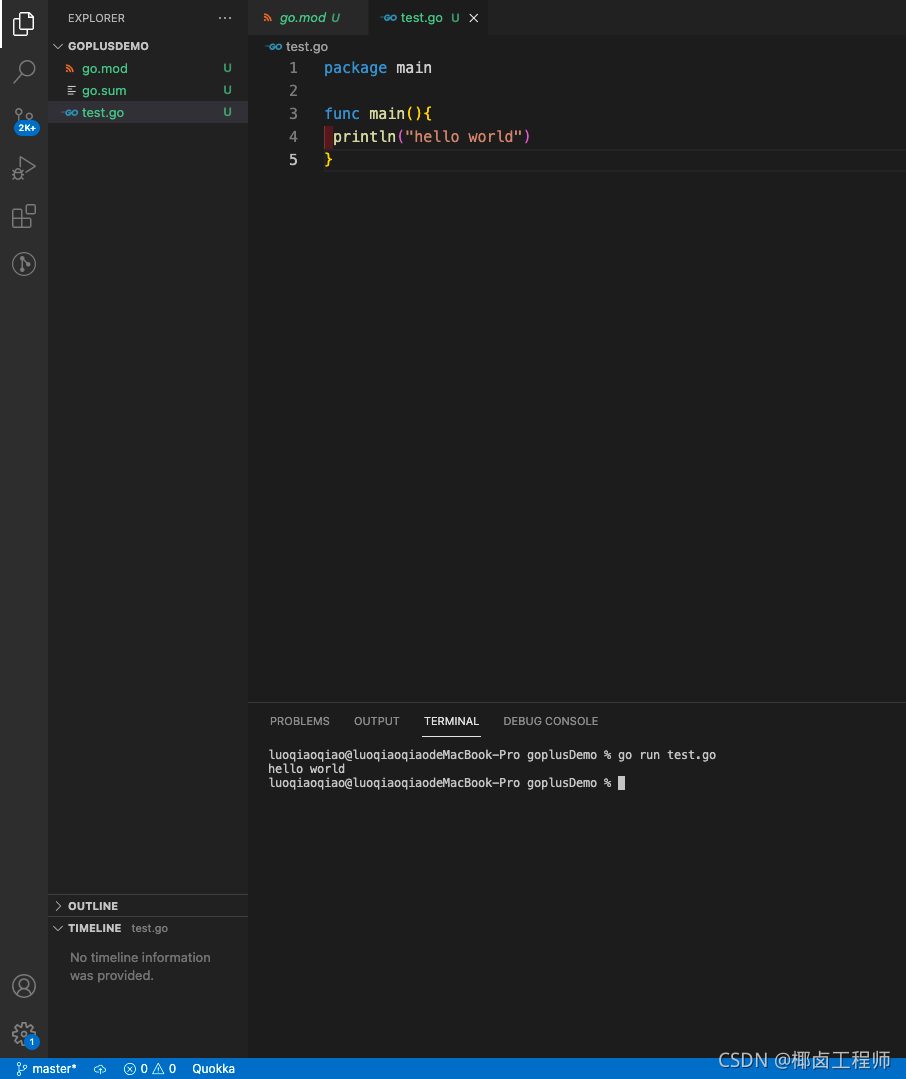Open the Run and Debug view

click(x=24, y=168)
